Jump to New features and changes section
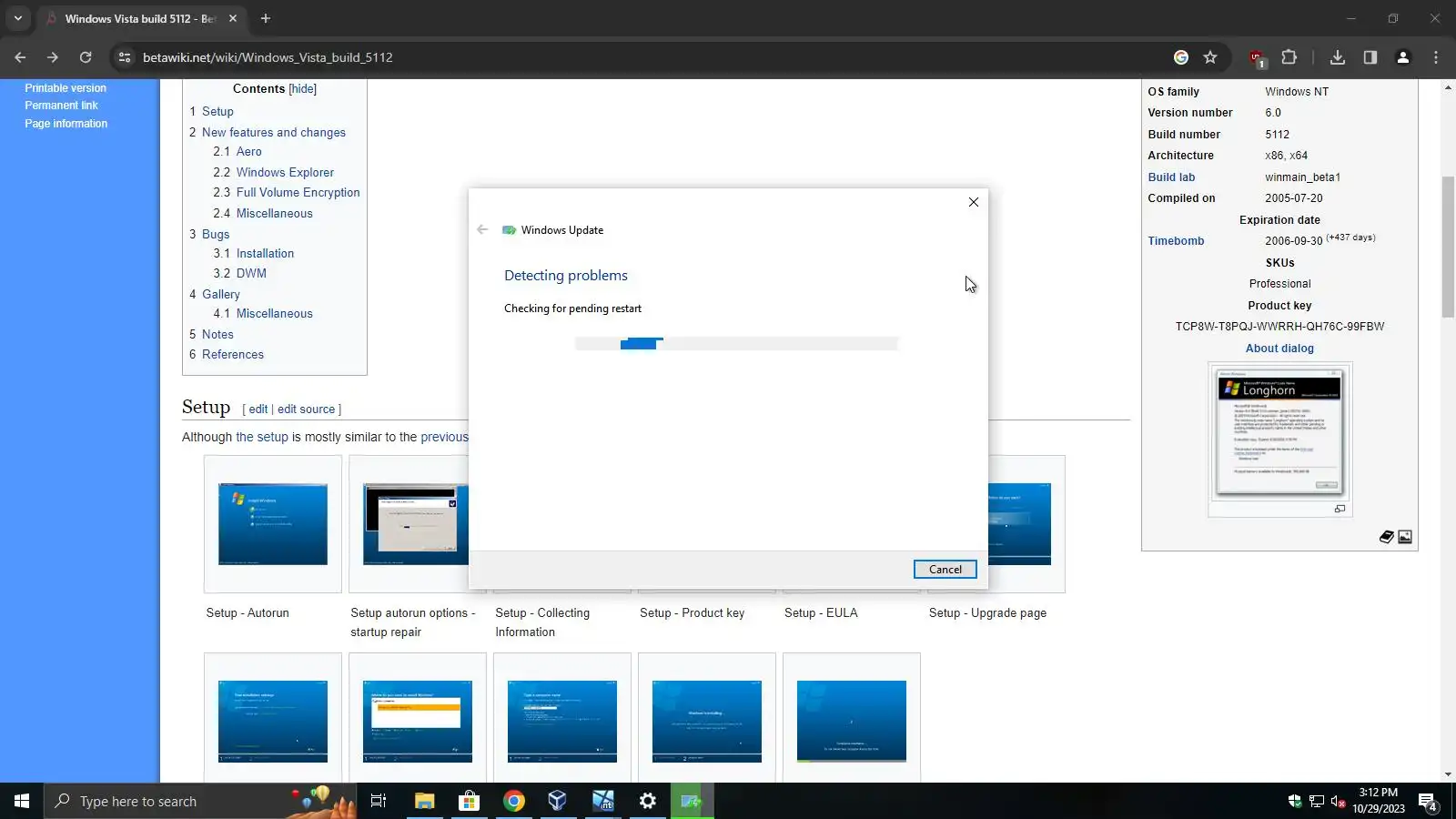This screenshot has height=819, width=1456. pos(274,132)
